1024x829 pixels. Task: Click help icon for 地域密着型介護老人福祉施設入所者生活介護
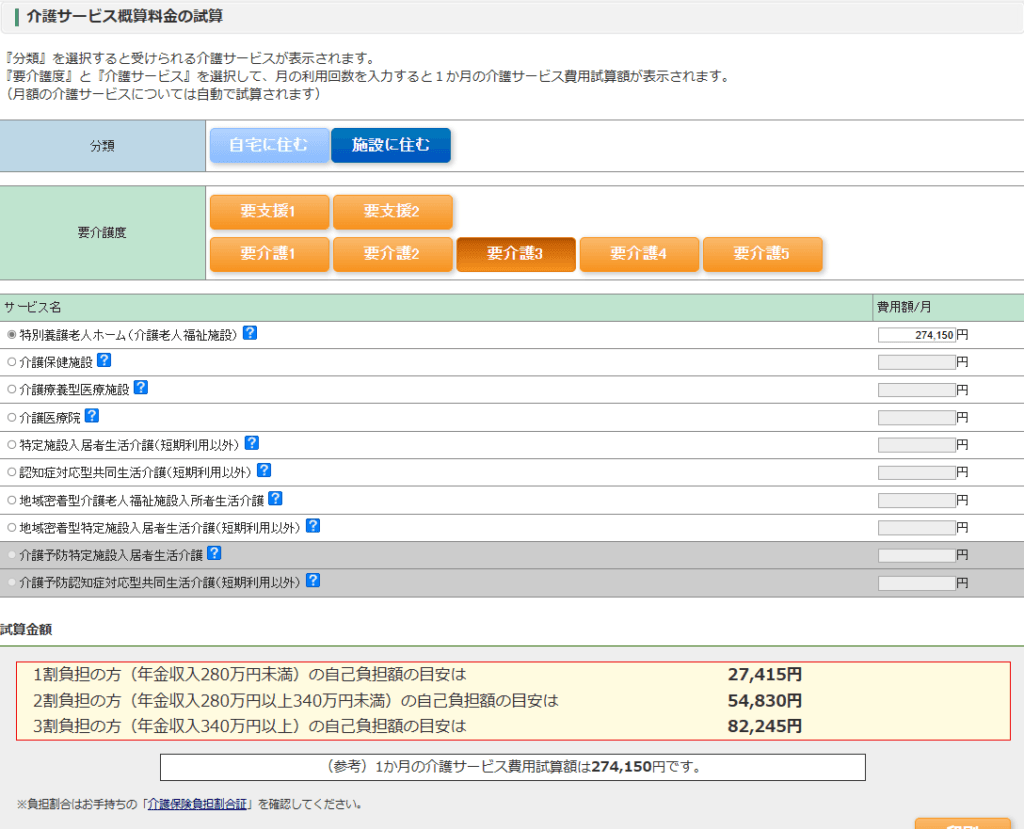pyautogui.click(x=275, y=498)
